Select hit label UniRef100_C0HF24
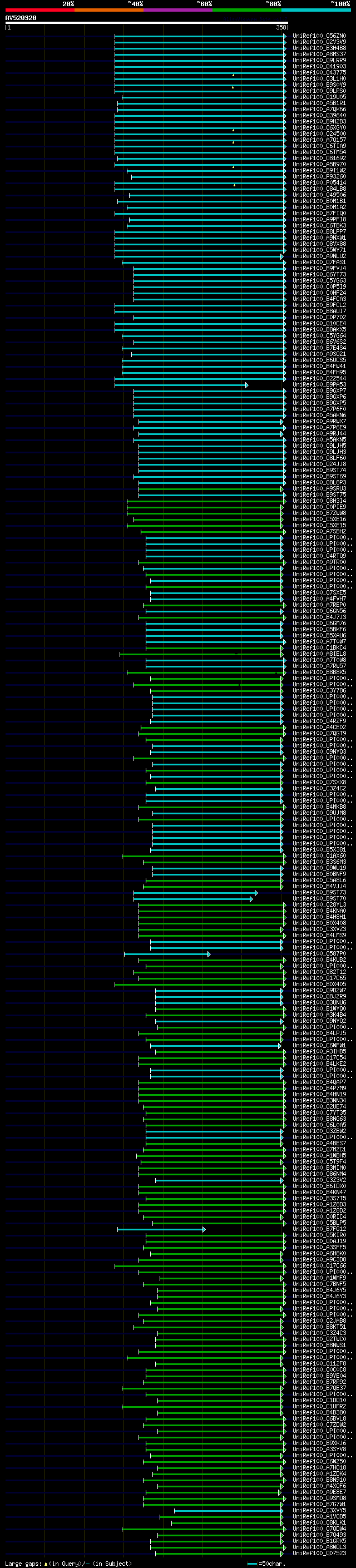This screenshot has width=356, height=1568. pos(319,293)
